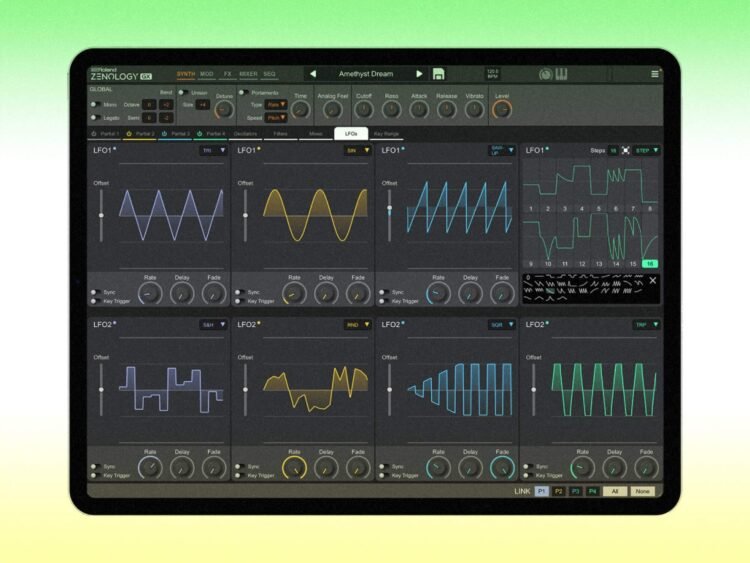Enable the Legato switch
The width and height of the screenshot is (750, 563).
[x=95, y=117]
